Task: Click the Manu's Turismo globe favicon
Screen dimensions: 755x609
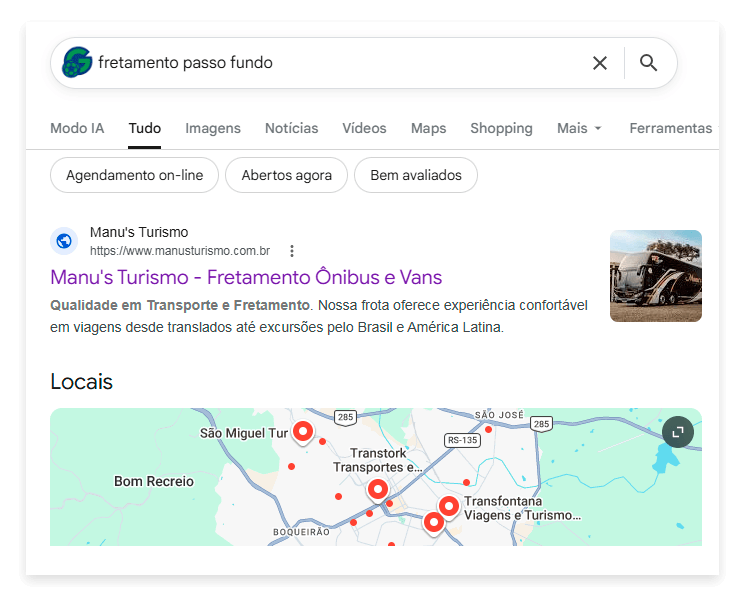Action: [x=64, y=241]
